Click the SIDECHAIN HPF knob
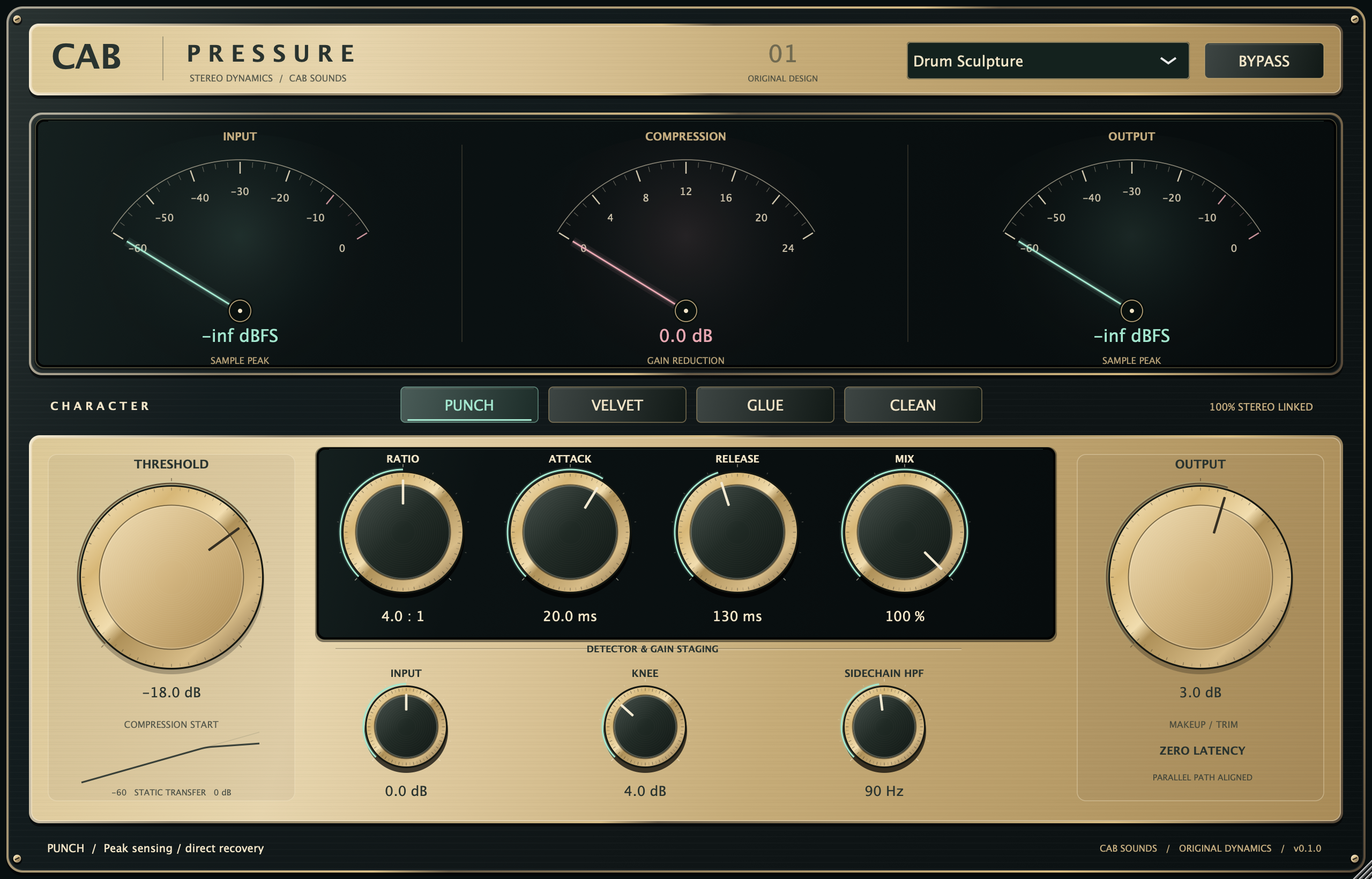Viewport: 1372px width, 879px height. [883, 727]
